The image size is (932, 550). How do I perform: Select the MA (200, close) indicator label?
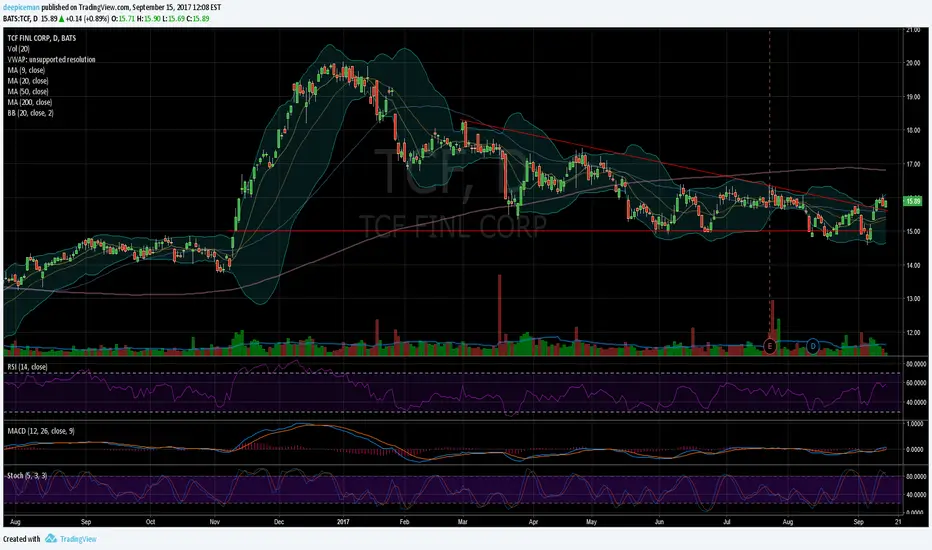[30, 102]
